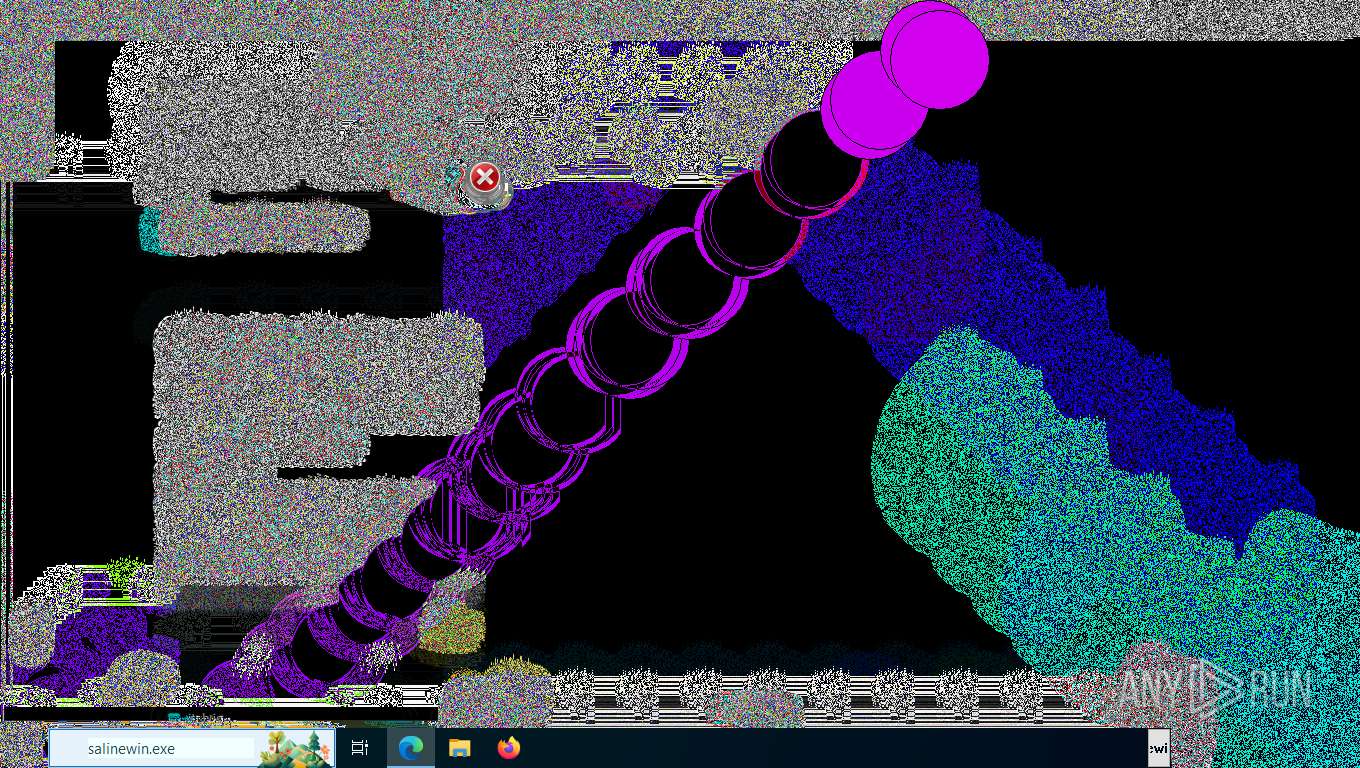
Task: Open Microsoft Edge from the taskbar
Action: click(x=410, y=748)
